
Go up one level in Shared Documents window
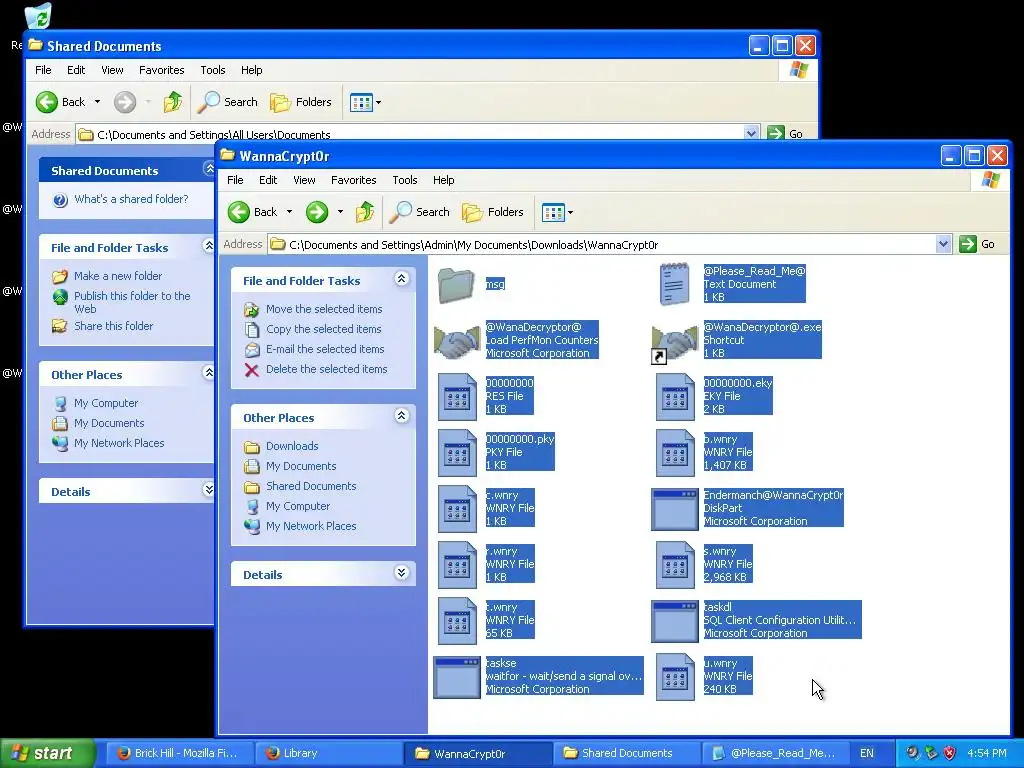[x=172, y=102]
